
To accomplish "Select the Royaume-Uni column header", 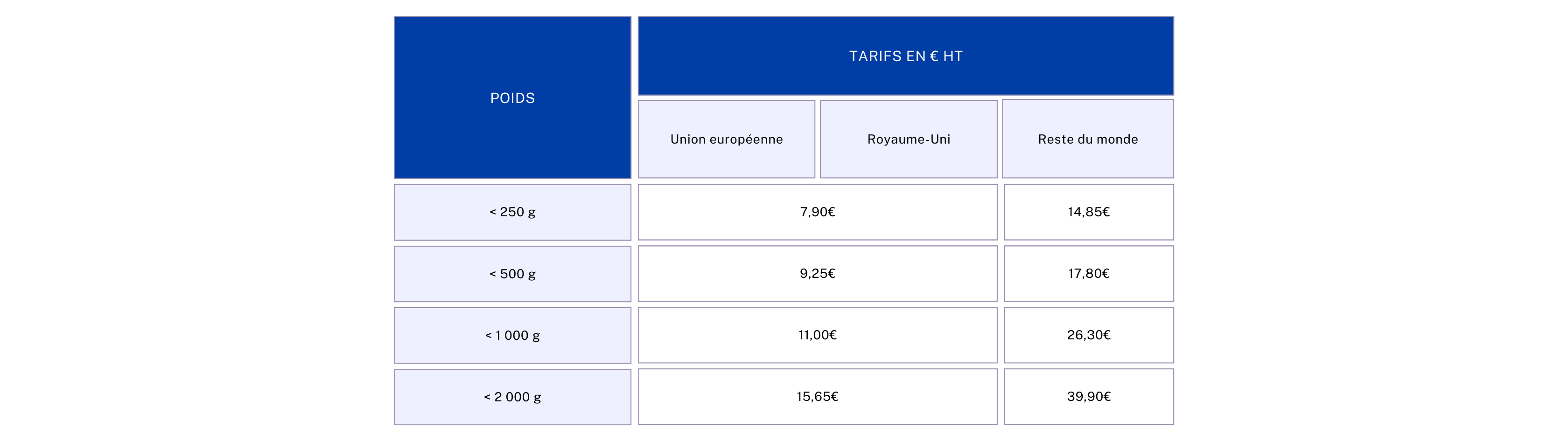I will (x=909, y=139).
